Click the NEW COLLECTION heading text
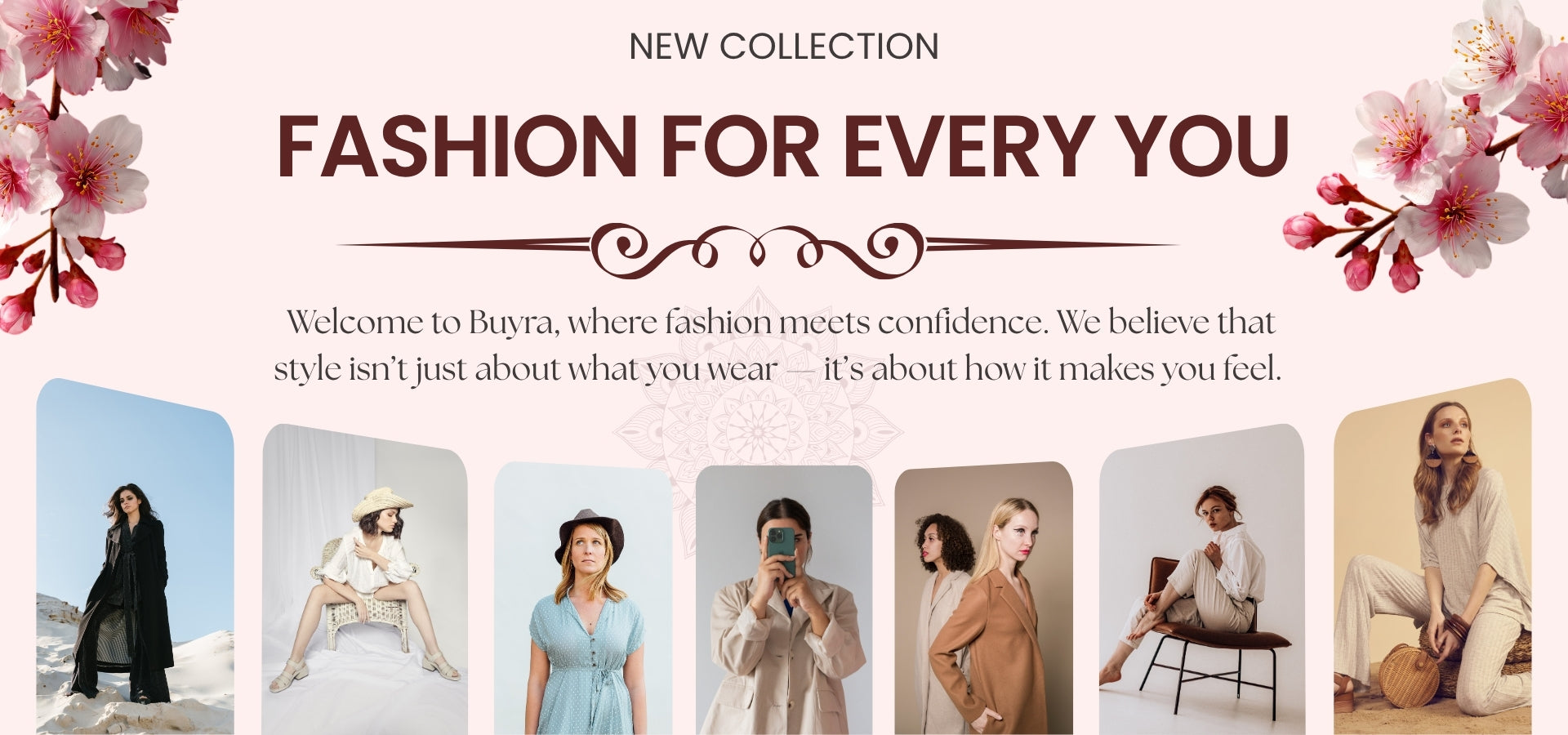 (784, 47)
